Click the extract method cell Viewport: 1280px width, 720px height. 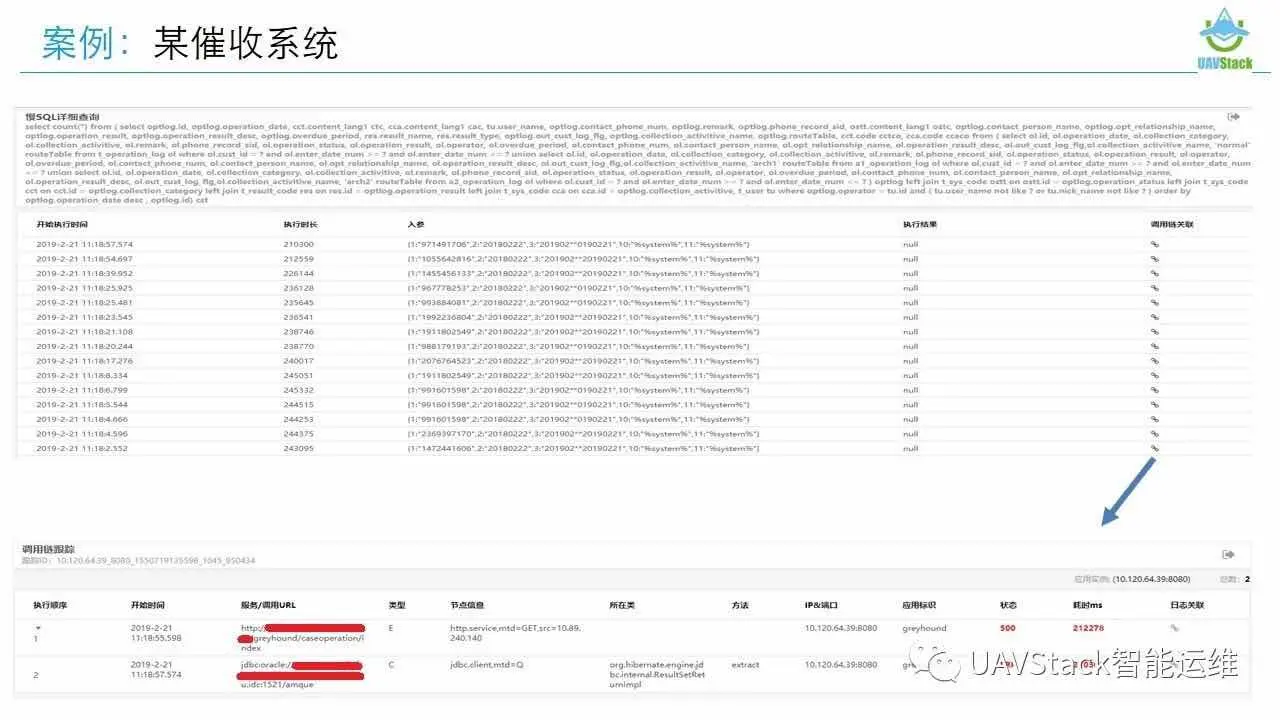click(x=745, y=665)
